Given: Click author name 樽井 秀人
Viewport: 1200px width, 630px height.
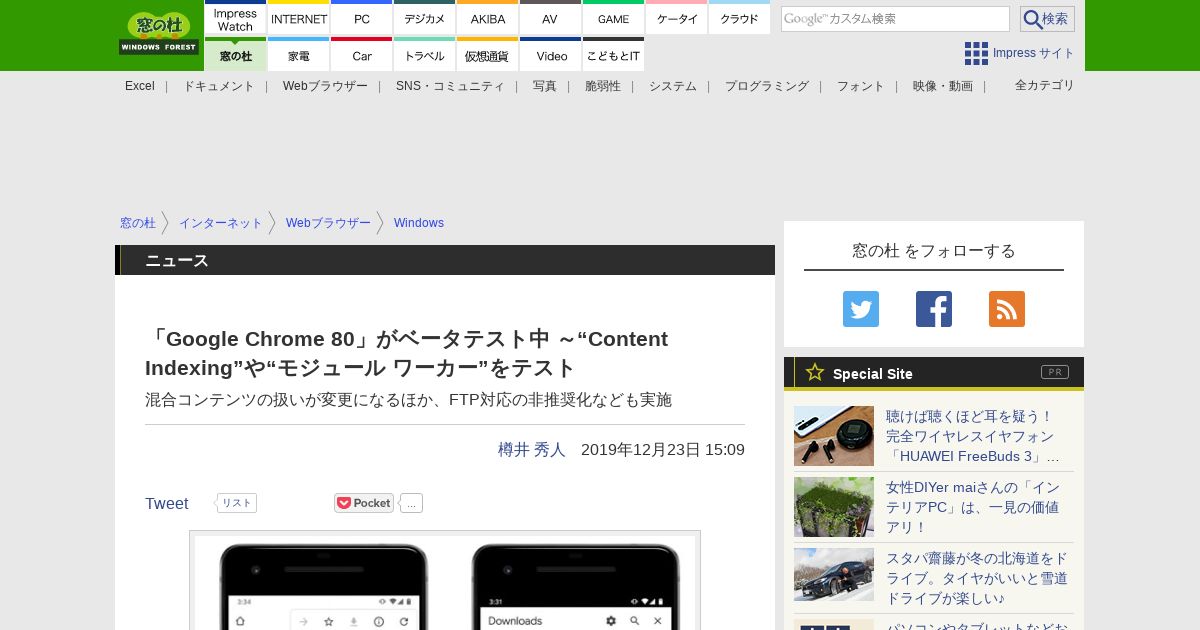Looking at the screenshot, I should [x=532, y=450].
